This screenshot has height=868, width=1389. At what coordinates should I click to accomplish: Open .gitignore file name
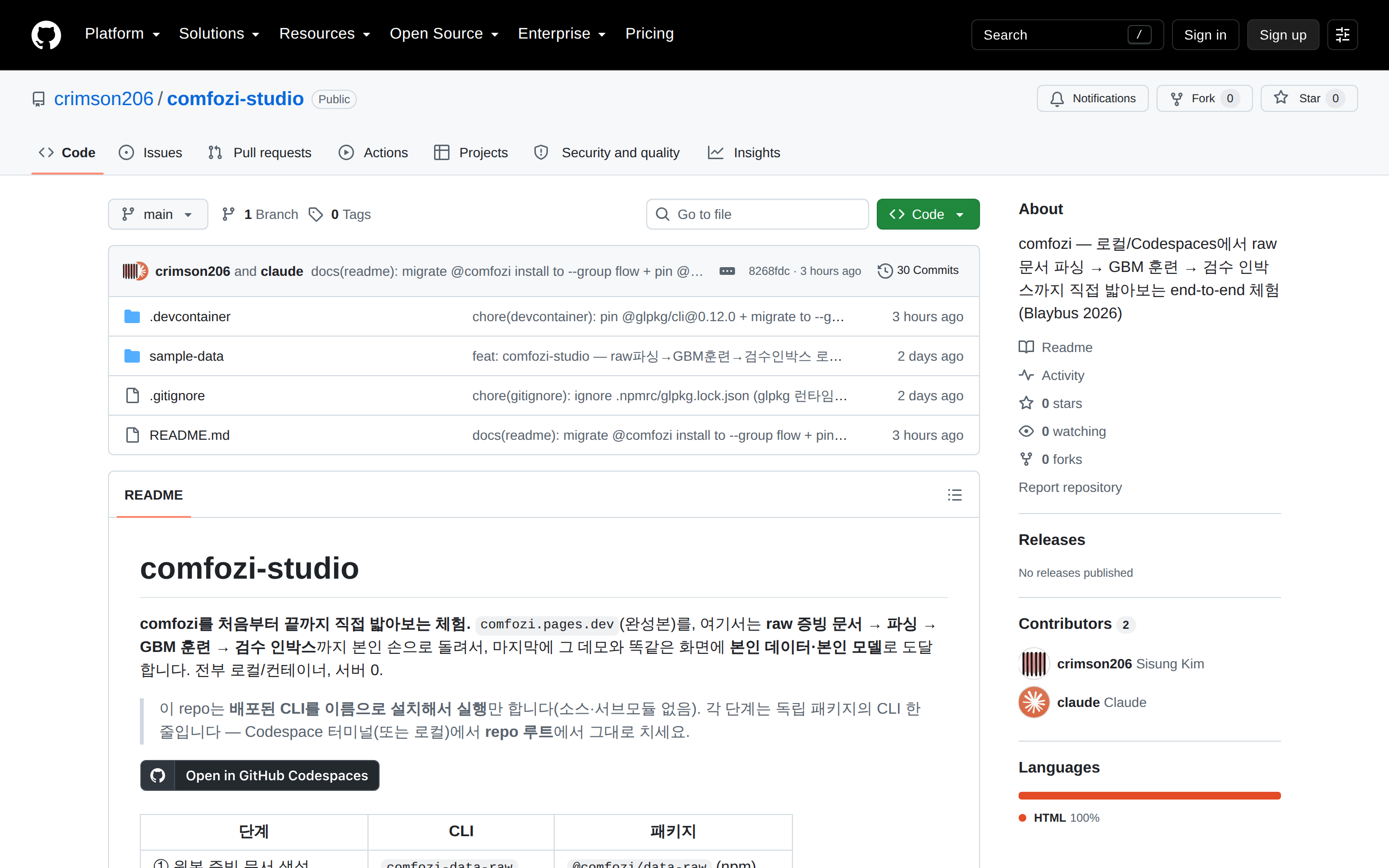(177, 395)
